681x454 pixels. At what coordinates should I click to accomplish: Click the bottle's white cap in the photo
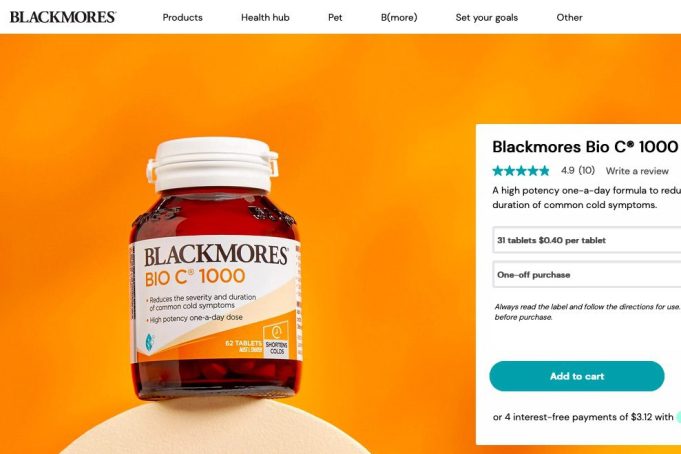click(x=213, y=164)
